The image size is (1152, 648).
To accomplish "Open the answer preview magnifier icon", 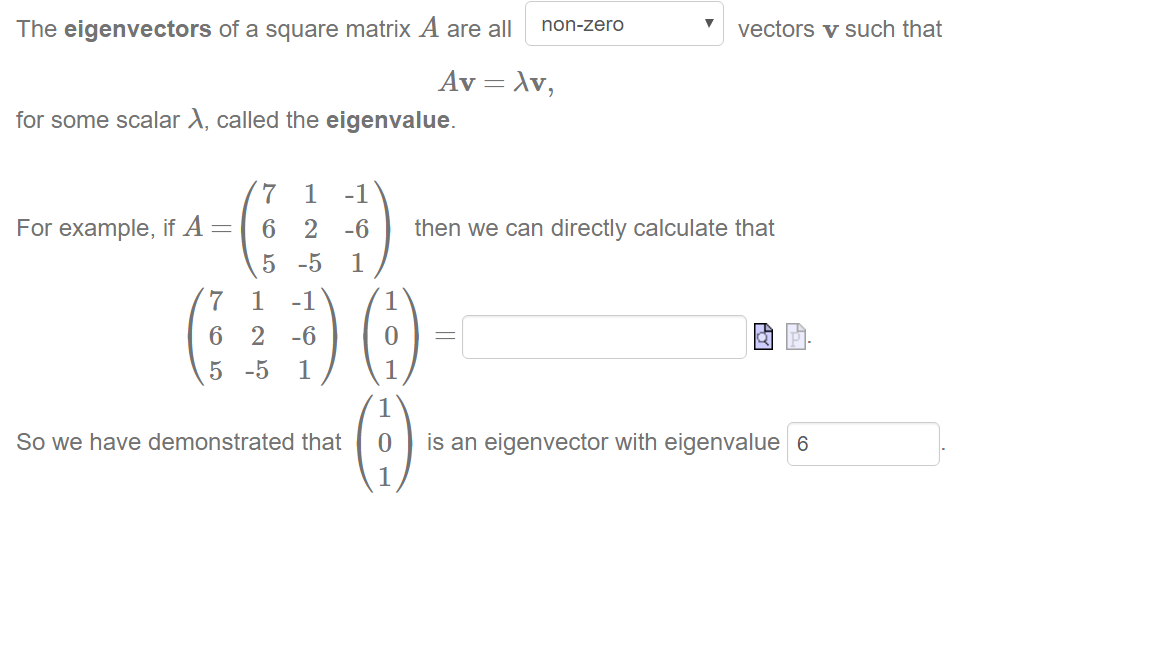I will [x=763, y=336].
